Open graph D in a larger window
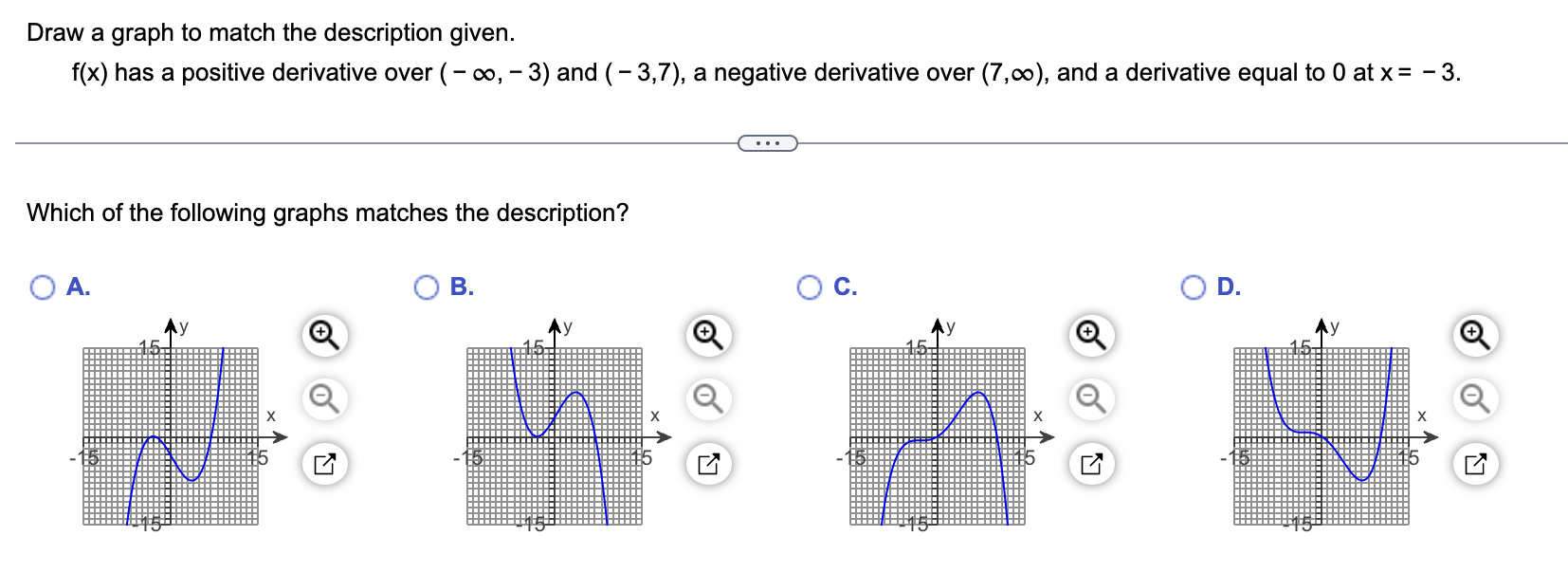 pos(1477,464)
